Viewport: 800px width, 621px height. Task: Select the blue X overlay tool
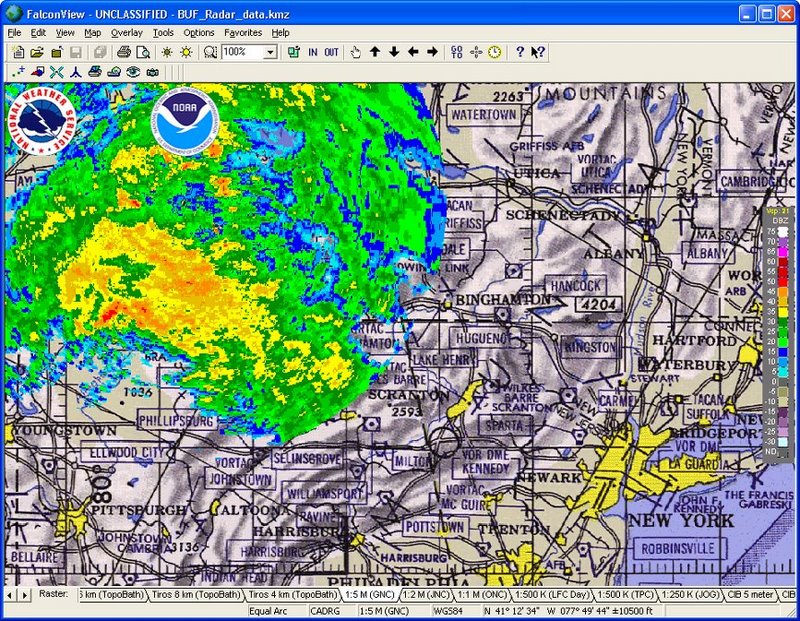coord(56,72)
